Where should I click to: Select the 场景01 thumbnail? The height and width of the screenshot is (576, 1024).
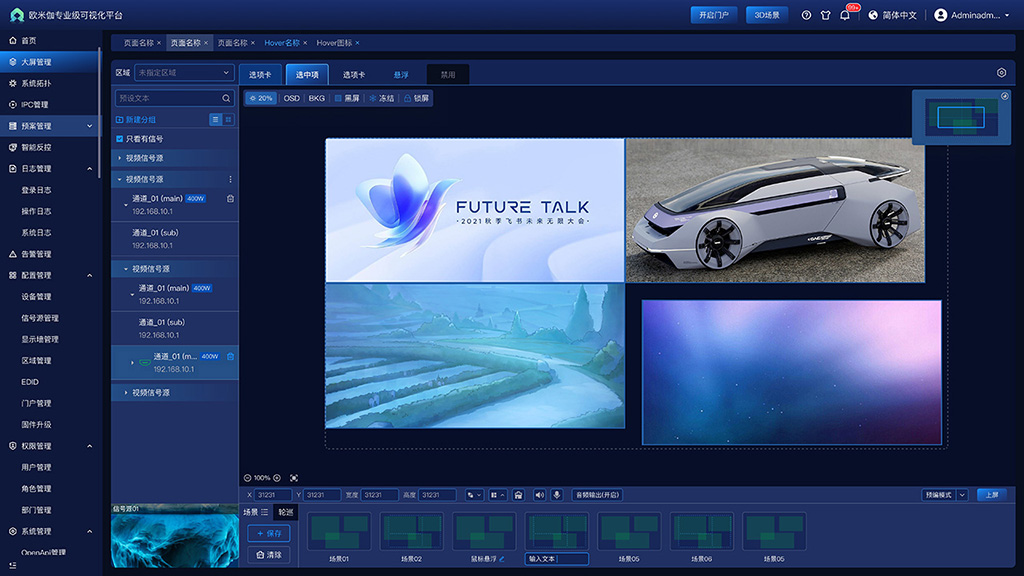[339, 531]
